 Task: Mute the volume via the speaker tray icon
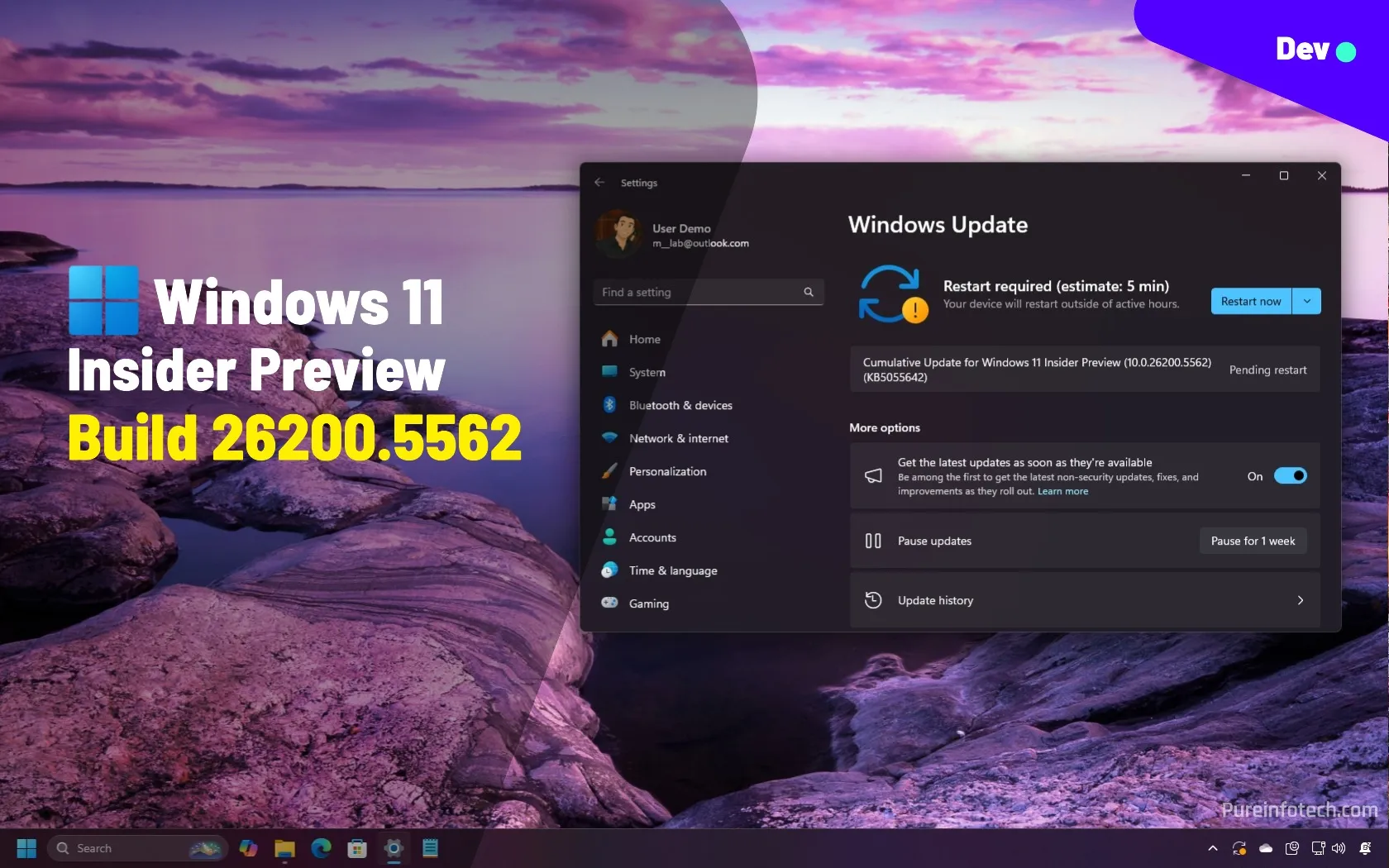point(1338,848)
